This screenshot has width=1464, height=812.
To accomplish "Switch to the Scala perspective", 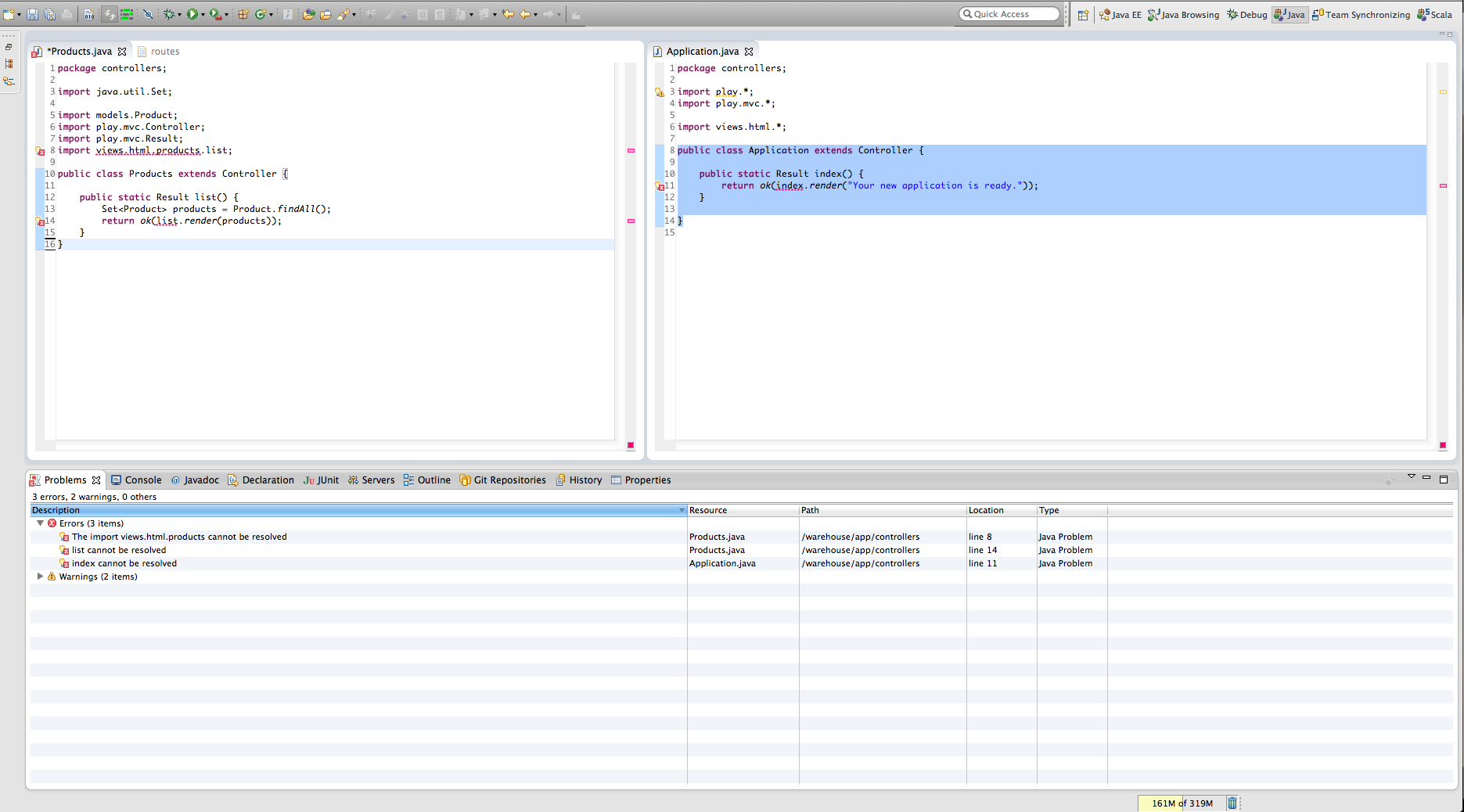I will (x=1434, y=15).
